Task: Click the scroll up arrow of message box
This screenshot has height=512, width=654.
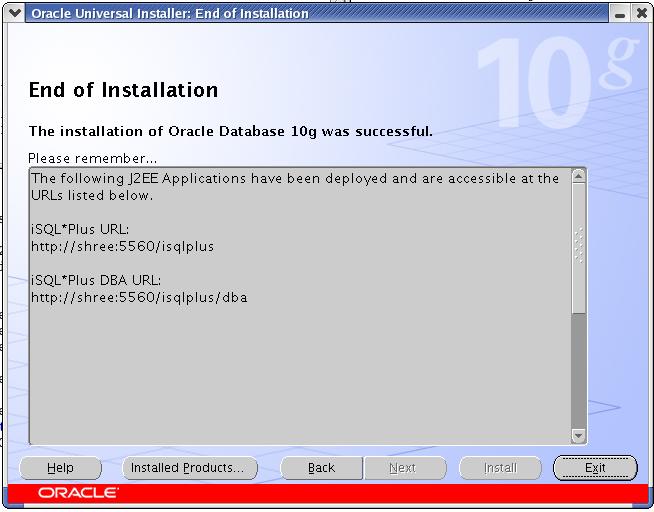Action: coord(579,177)
